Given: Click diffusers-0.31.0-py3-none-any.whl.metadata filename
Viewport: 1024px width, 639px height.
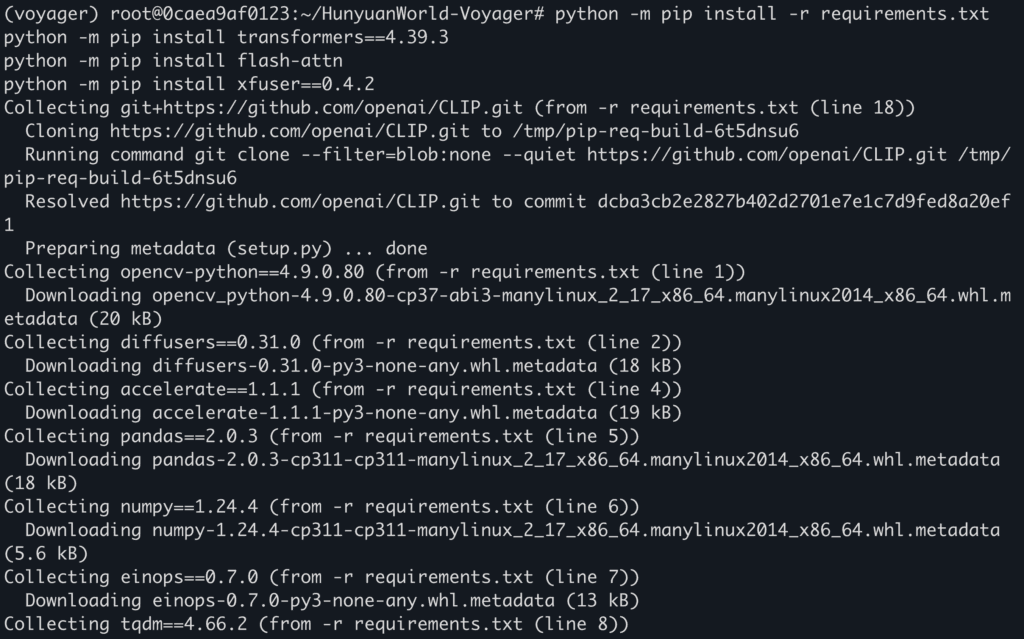Looking at the screenshot, I should 374,367.
